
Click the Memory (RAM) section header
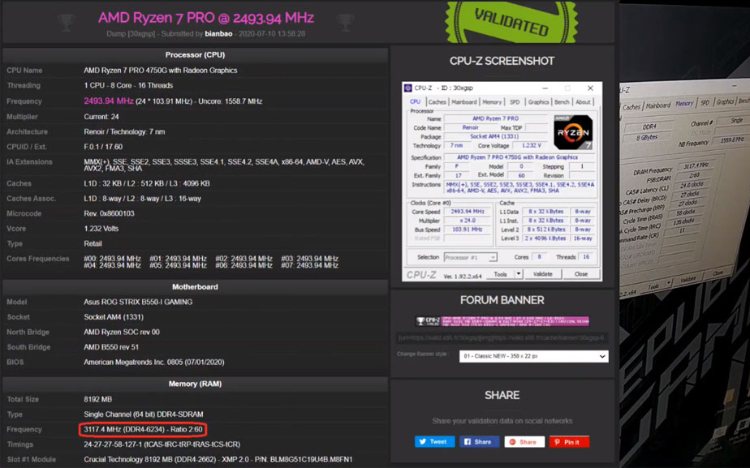click(x=195, y=384)
